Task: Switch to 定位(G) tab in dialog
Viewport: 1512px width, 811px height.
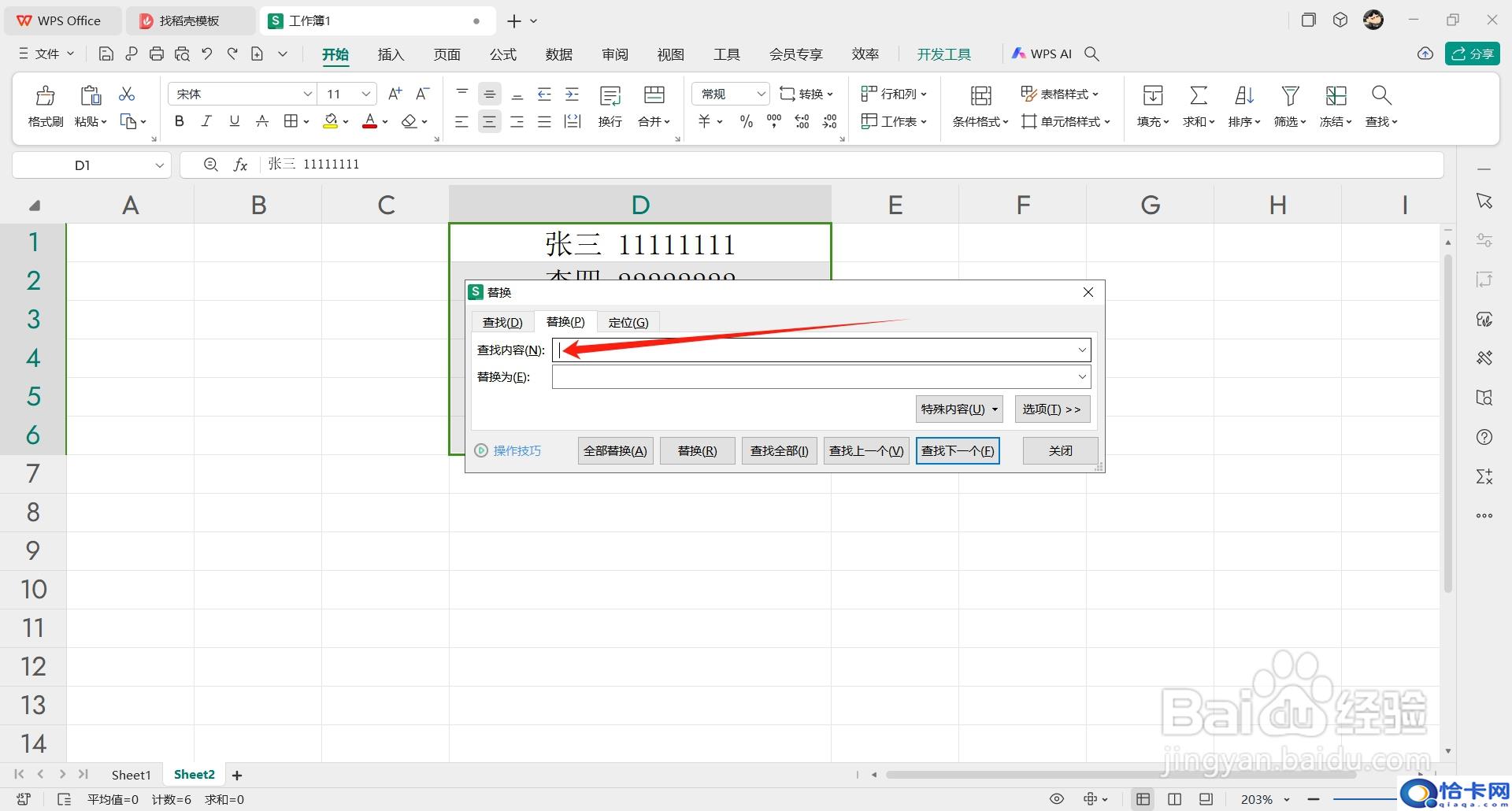Action: click(628, 322)
